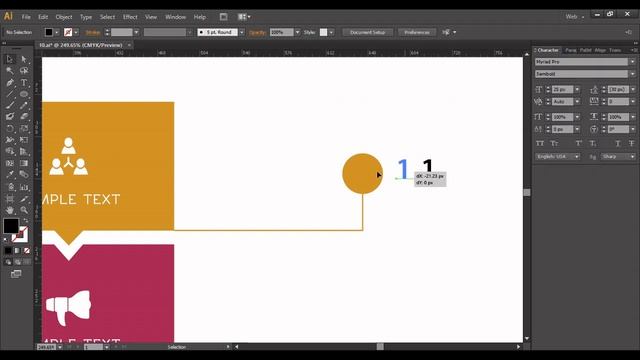The image size is (640, 360).
Task: Select the Scale tool
Action: click(24, 129)
